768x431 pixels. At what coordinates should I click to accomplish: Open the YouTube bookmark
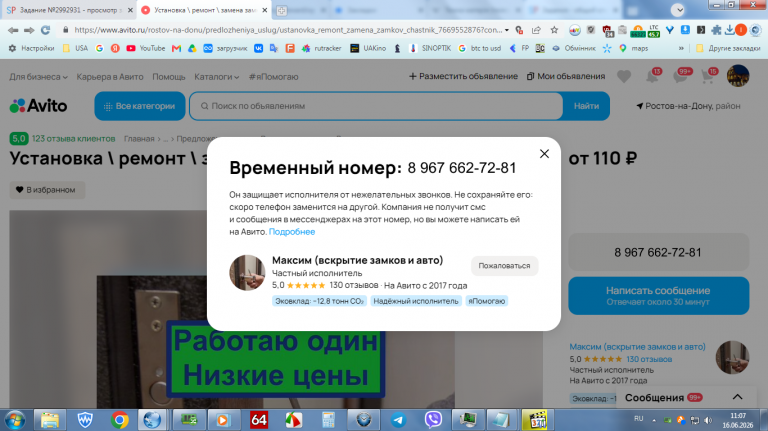(146, 48)
